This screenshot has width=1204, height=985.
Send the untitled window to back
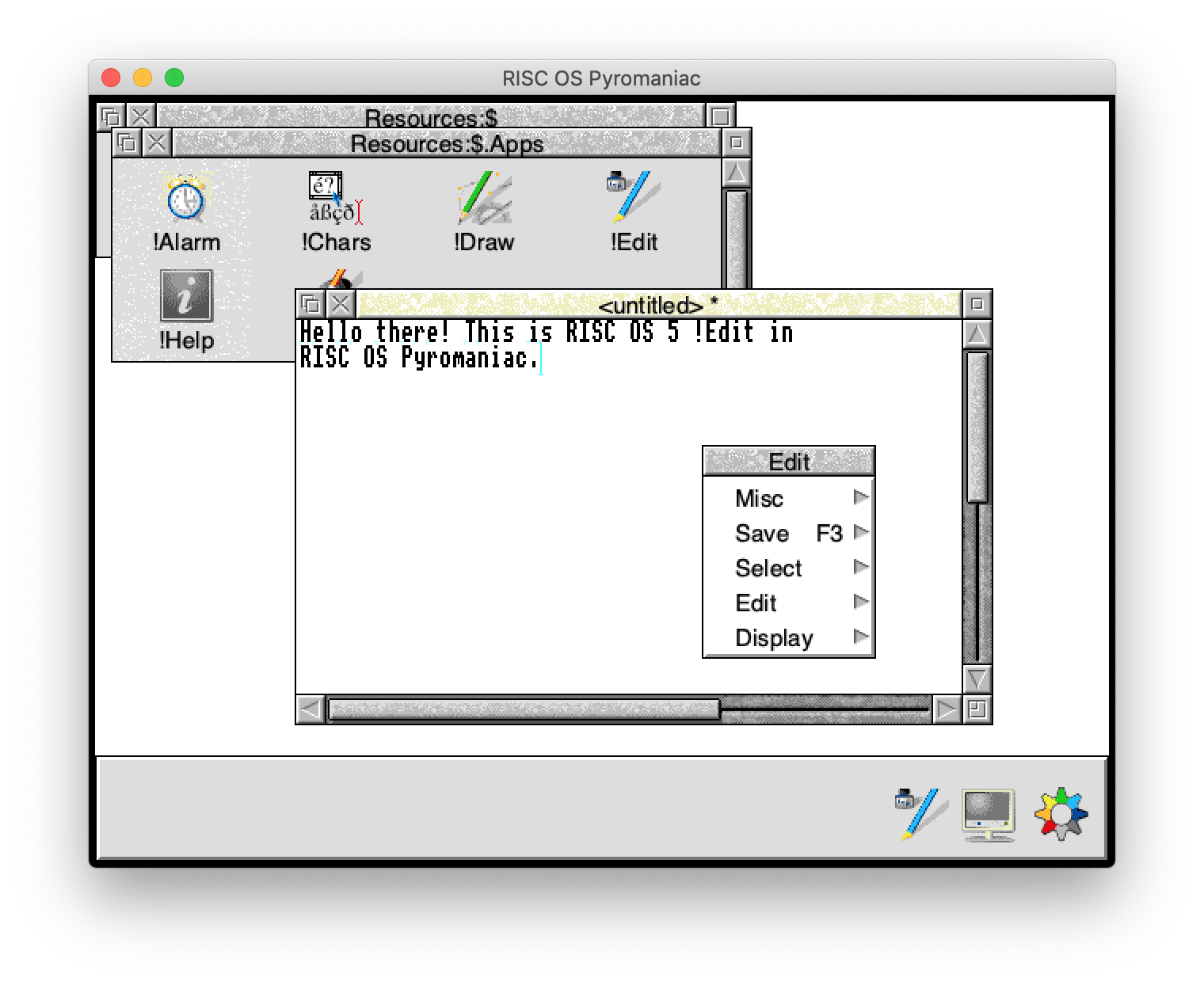point(310,304)
